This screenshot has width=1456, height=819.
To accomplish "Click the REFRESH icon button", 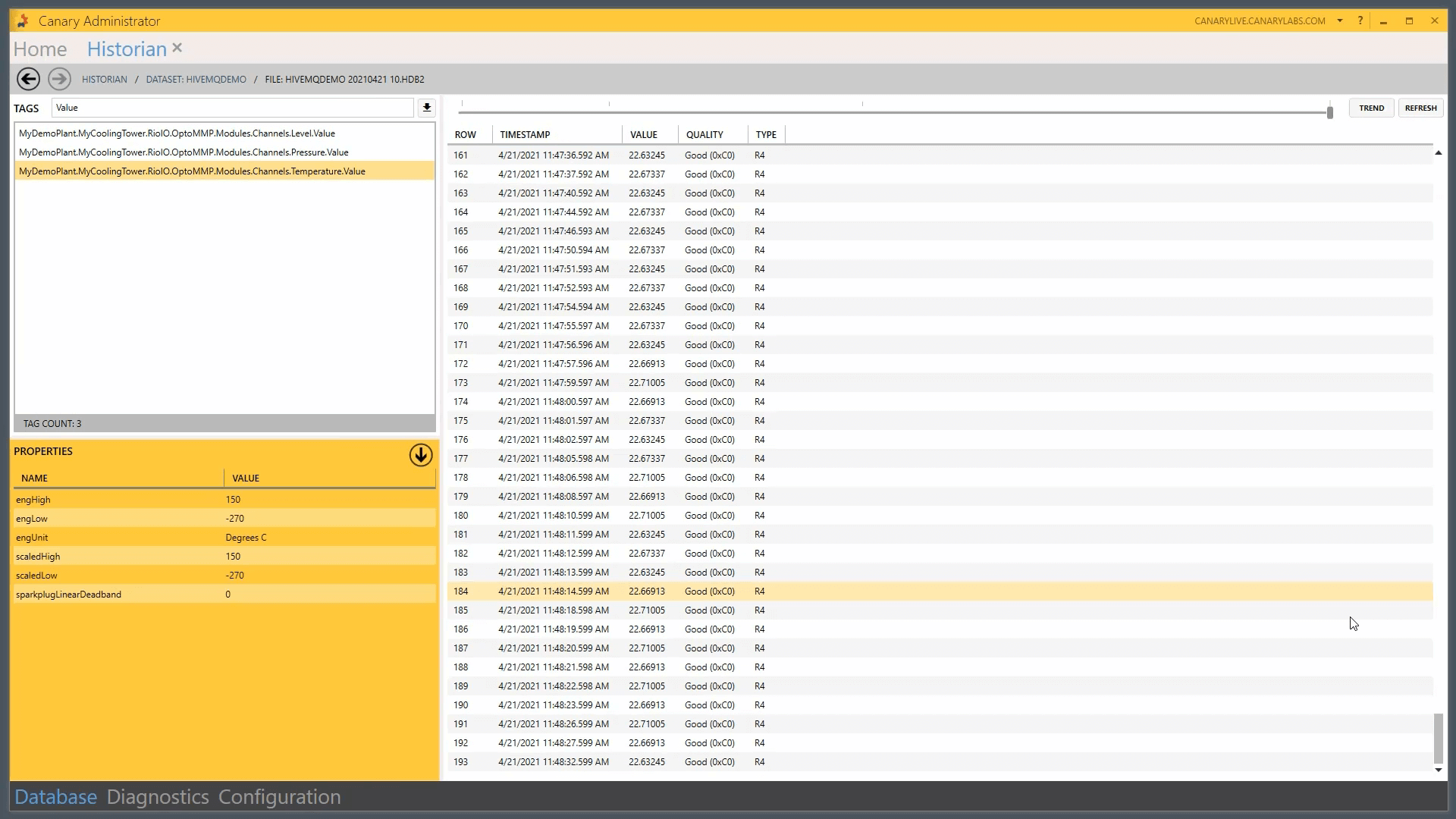I will 1421,107.
